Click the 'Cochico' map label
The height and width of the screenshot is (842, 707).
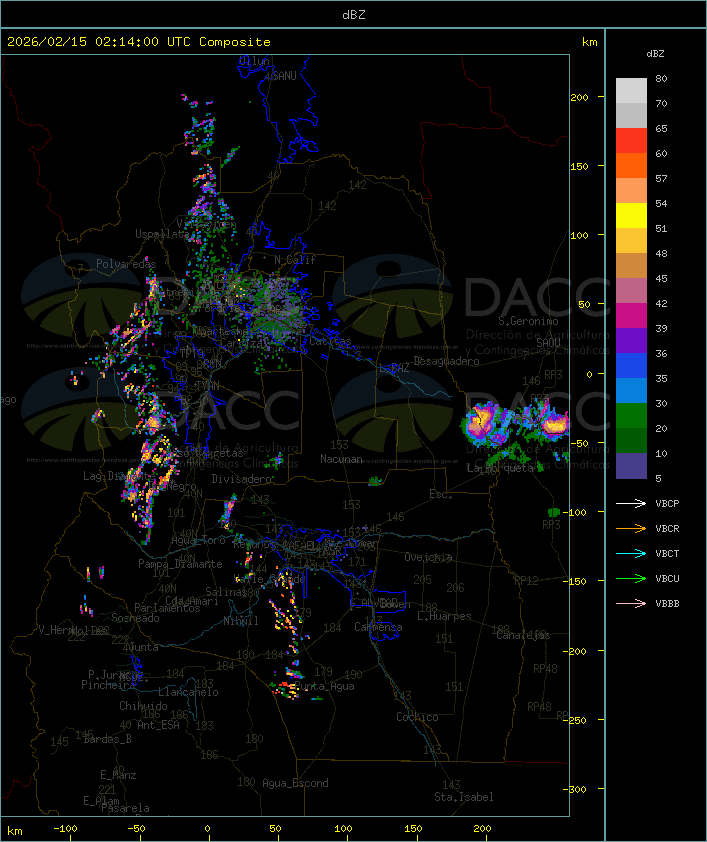417,717
